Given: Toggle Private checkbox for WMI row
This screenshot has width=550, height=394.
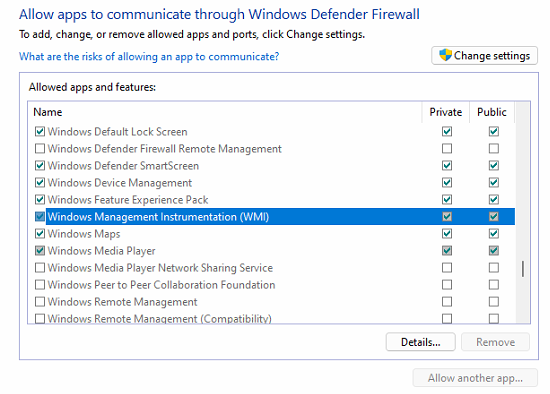Looking at the screenshot, I should (x=447, y=216).
